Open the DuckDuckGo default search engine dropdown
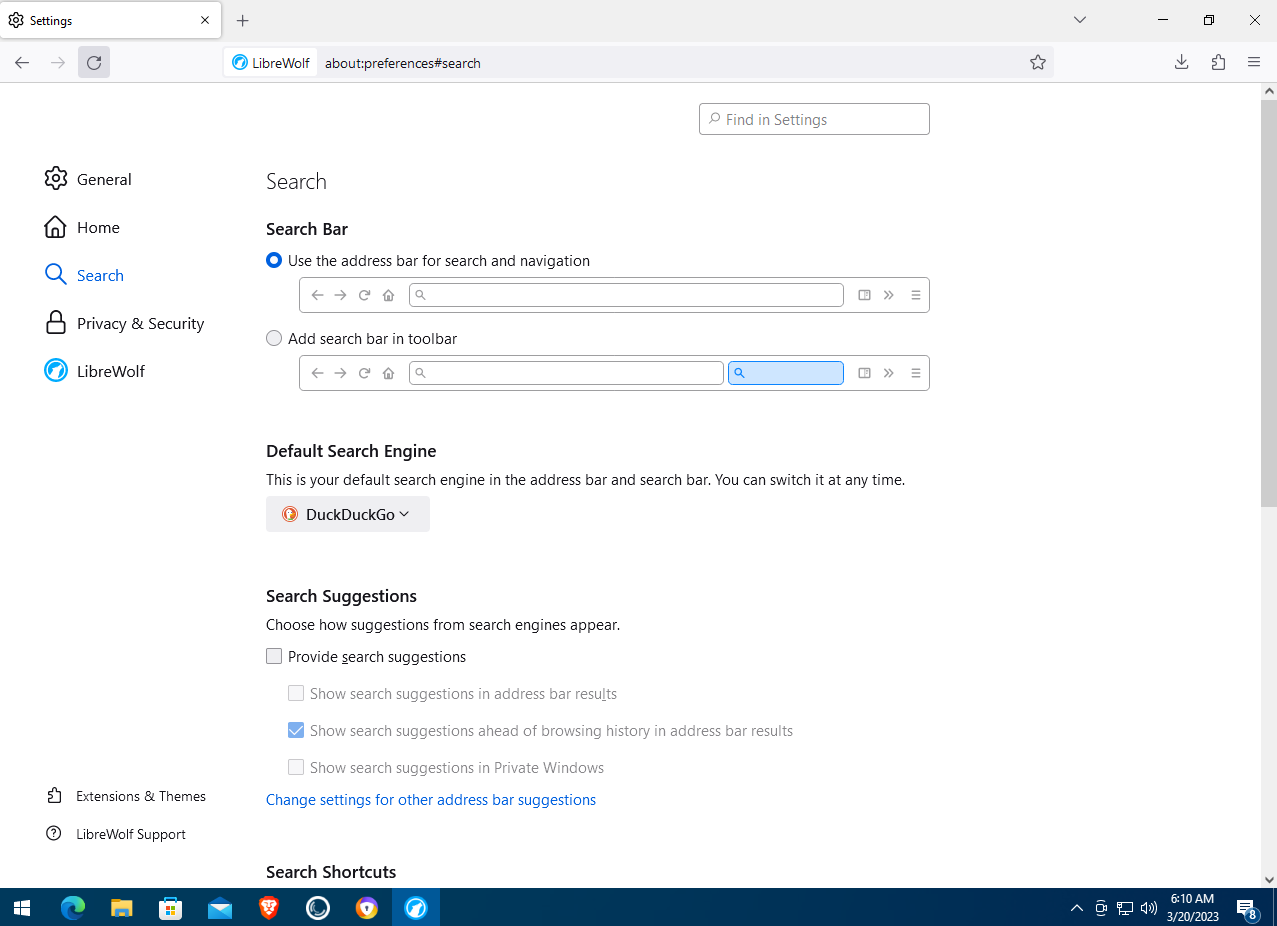This screenshot has height=926, width=1277. point(348,514)
